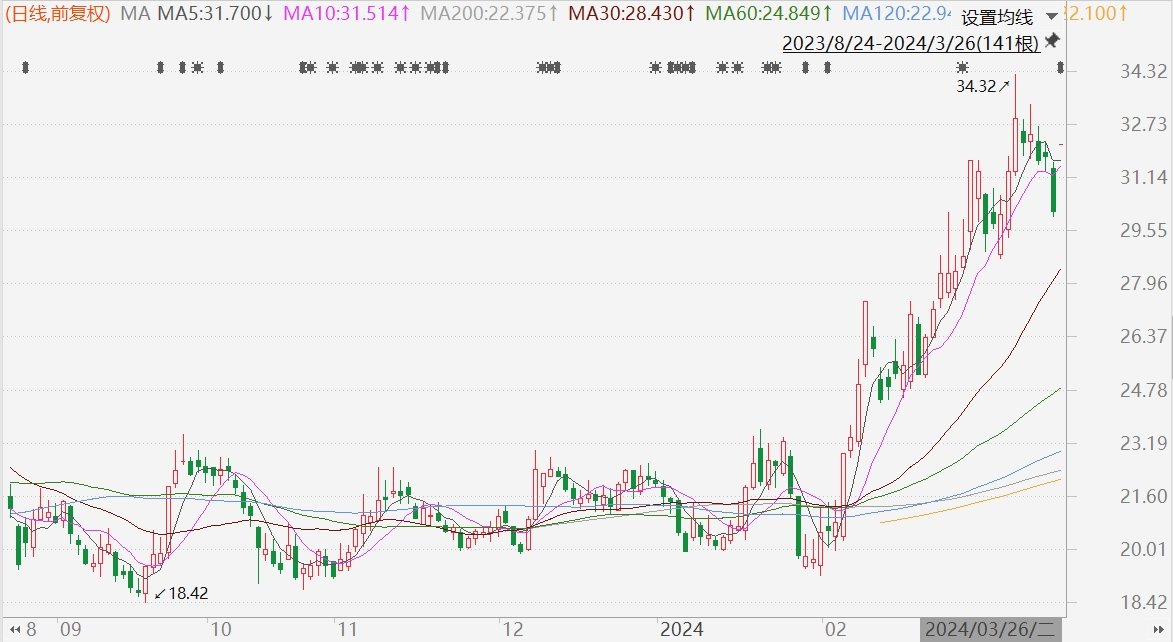Open the dropdown arrow beside 设置均线
The image size is (1173, 642).
pos(1052,16)
